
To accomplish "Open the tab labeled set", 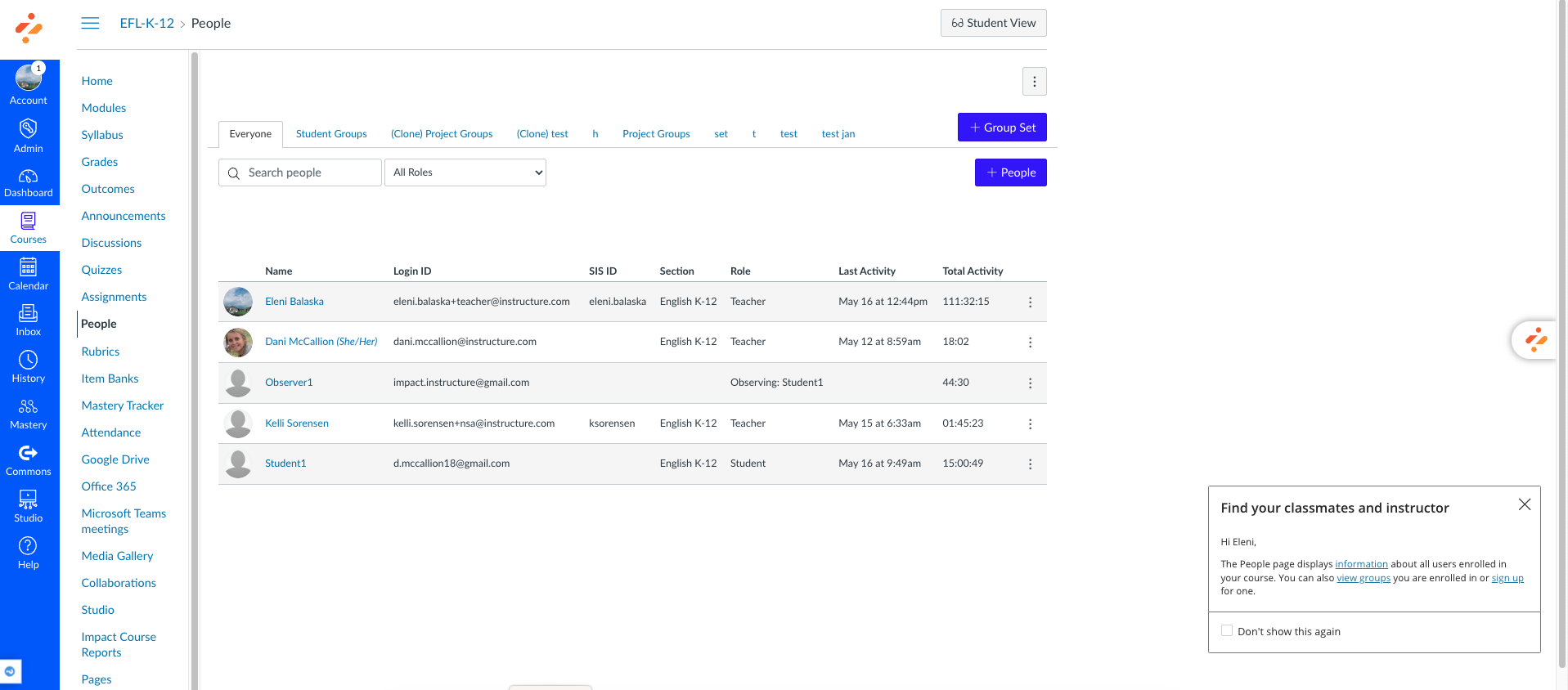I will coord(721,134).
